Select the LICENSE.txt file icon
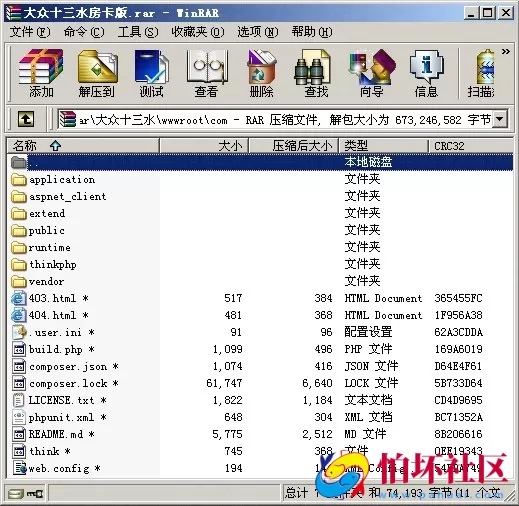 pyautogui.click(x=19, y=400)
